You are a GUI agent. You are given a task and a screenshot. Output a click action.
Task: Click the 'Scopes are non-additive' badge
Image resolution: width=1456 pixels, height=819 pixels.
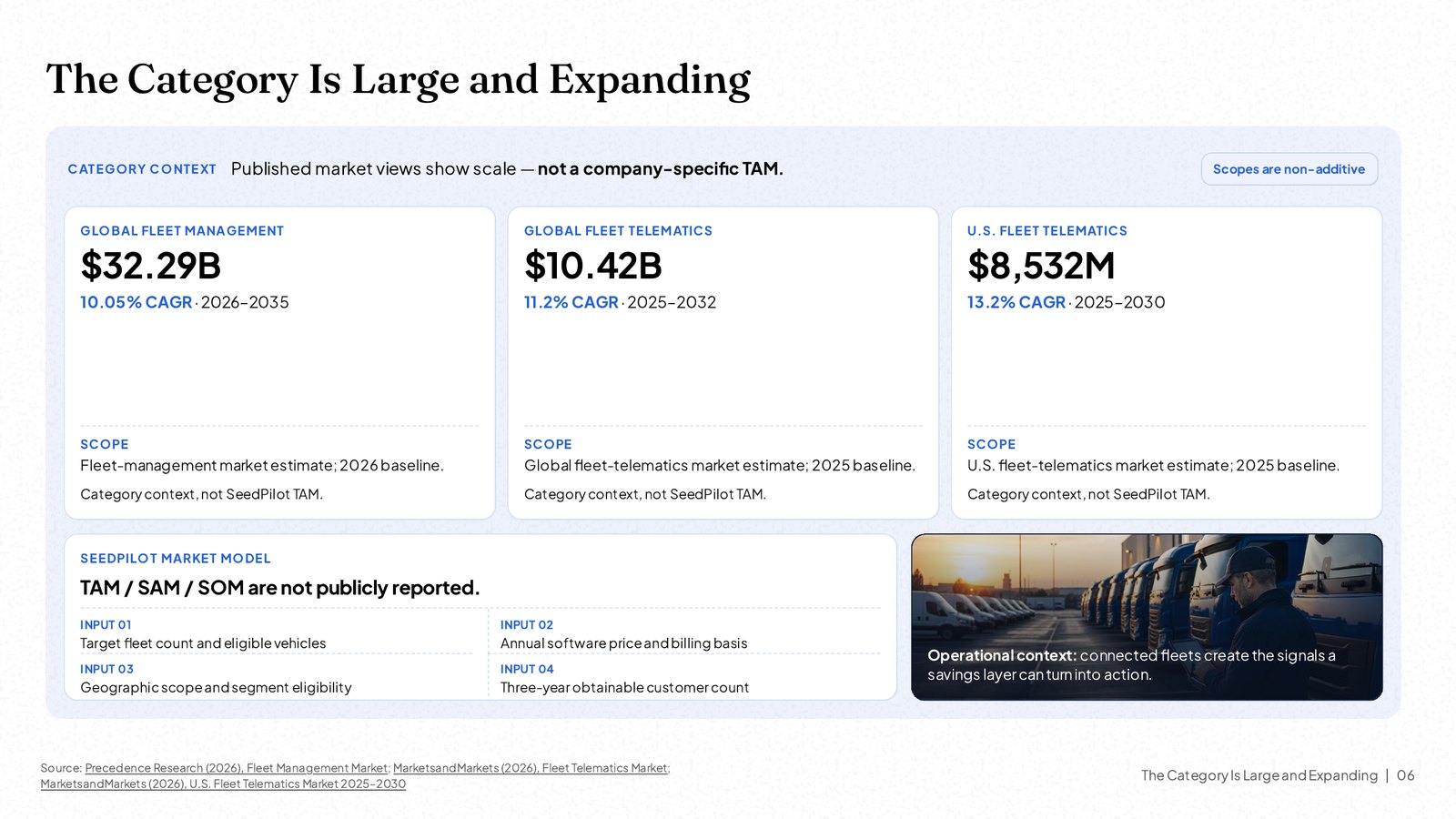[1289, 169]
